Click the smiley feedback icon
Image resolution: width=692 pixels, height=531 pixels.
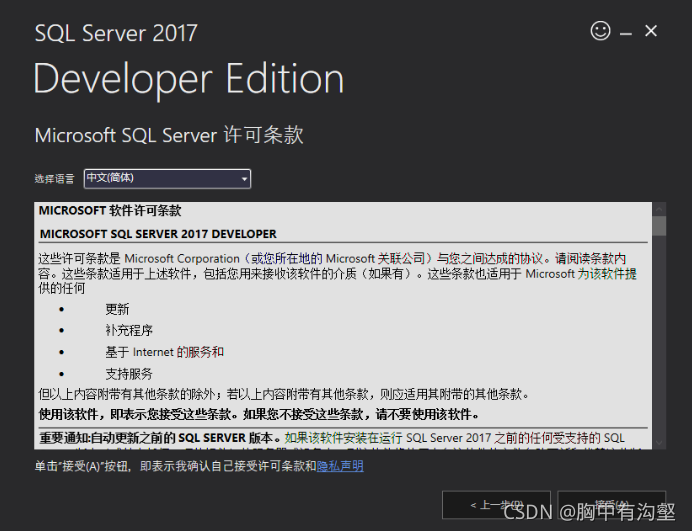click(x=600, y=31)
